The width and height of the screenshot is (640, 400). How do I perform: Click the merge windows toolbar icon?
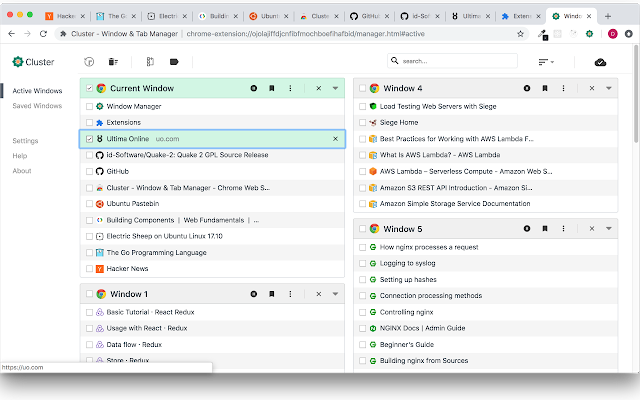[x=150, y=62]
